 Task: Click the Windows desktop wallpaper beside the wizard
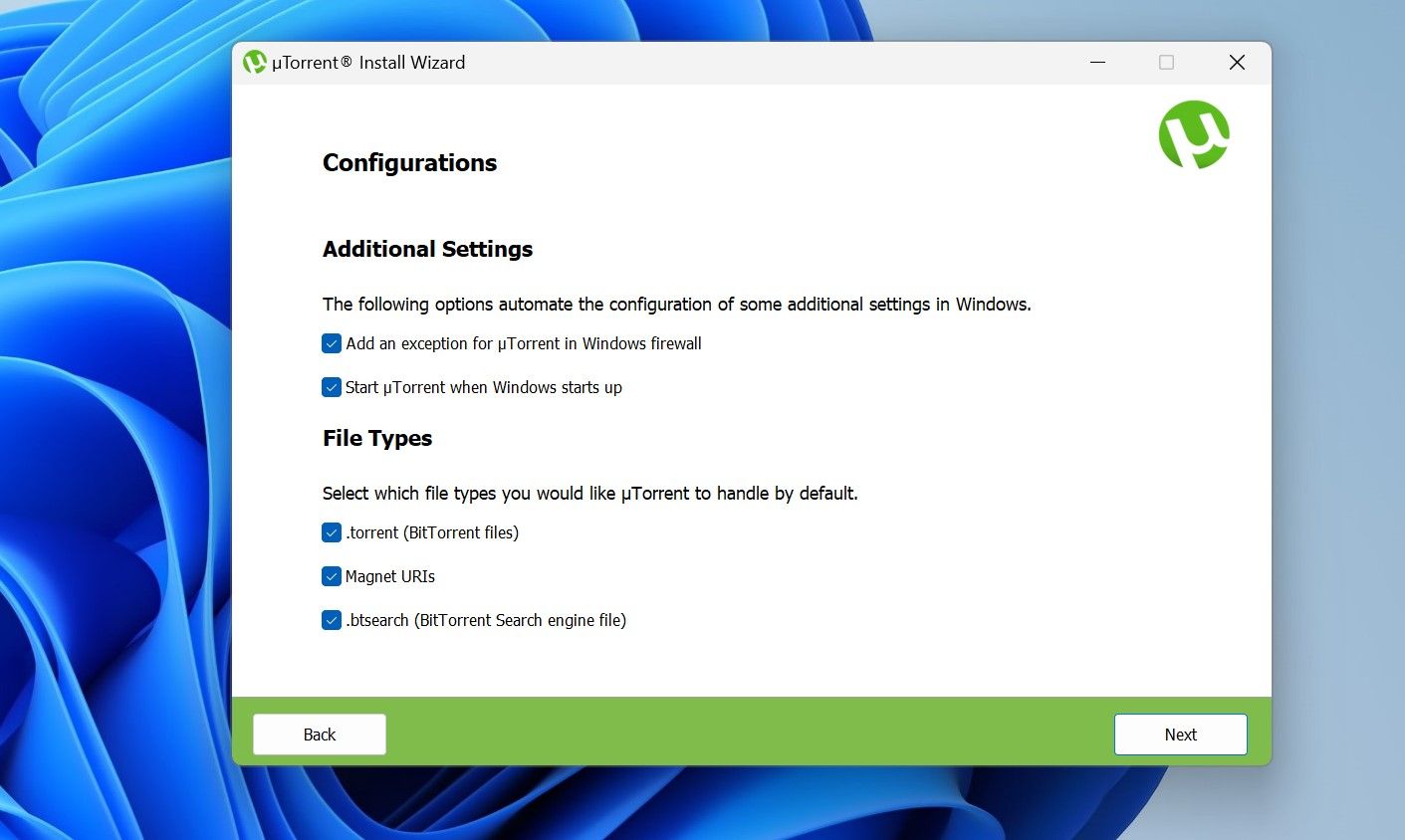click(x=110, y=418)
